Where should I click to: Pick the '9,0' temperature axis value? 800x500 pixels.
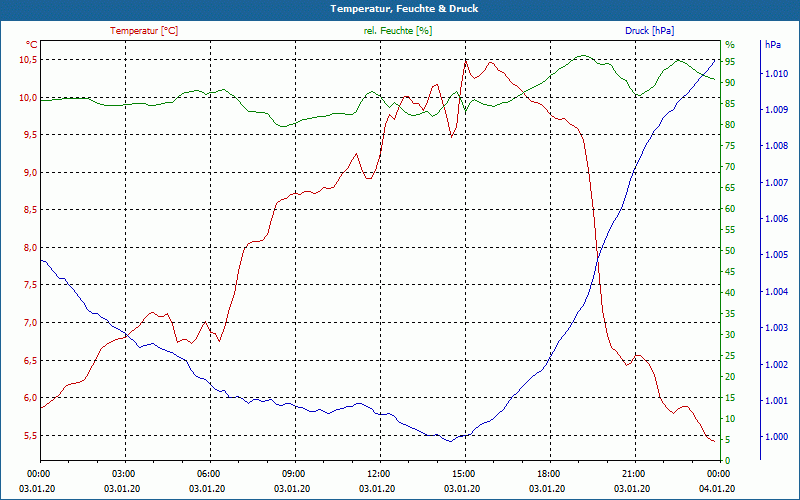click(30, 172)
